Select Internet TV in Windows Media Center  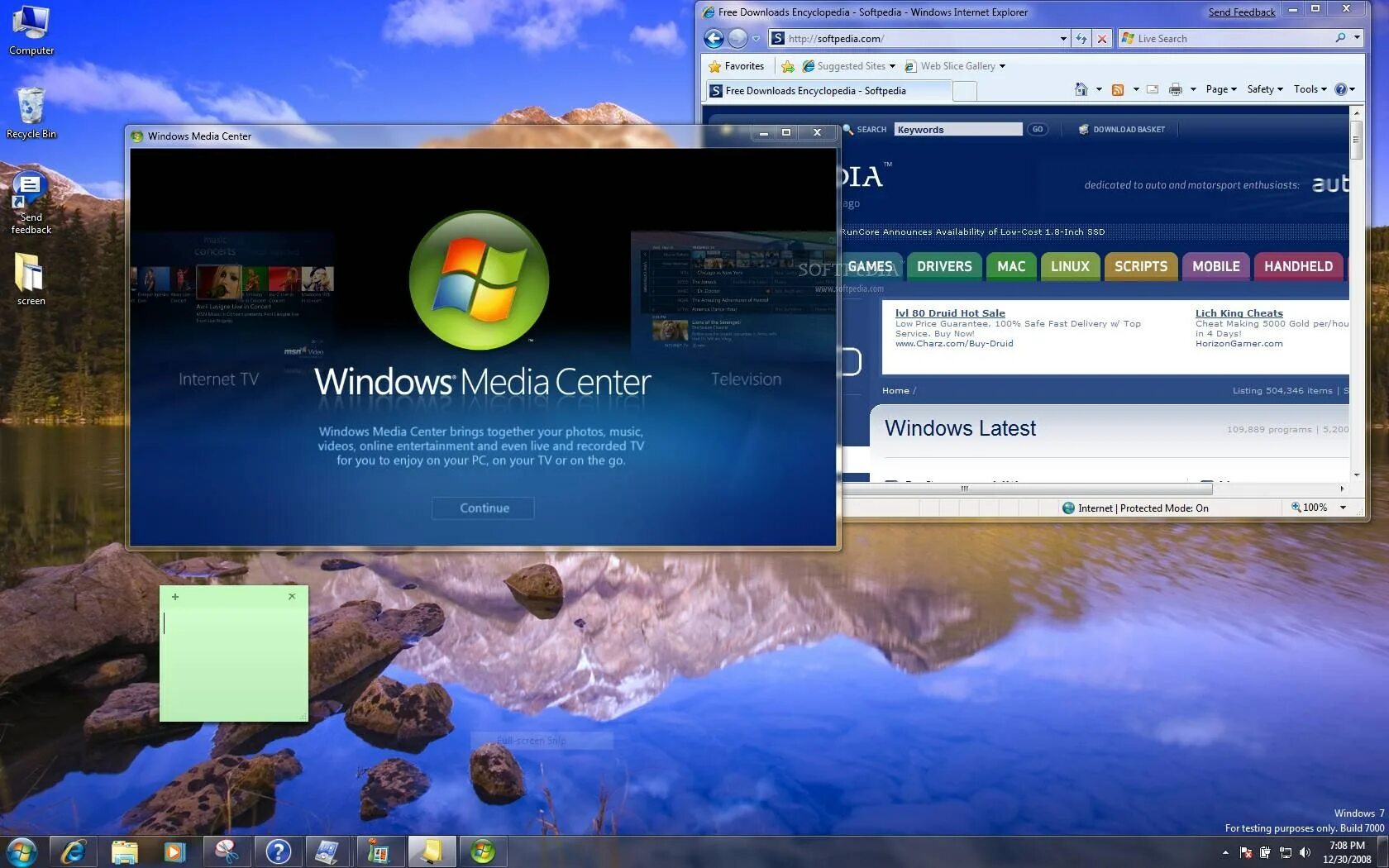[218, 379]
